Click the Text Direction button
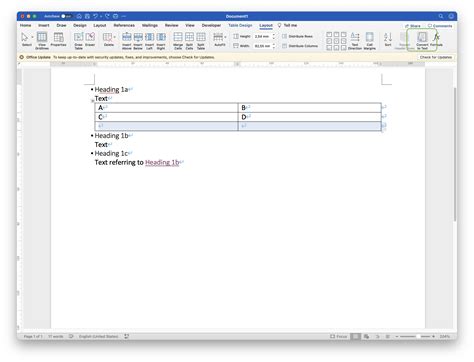 tap(355, 41)
